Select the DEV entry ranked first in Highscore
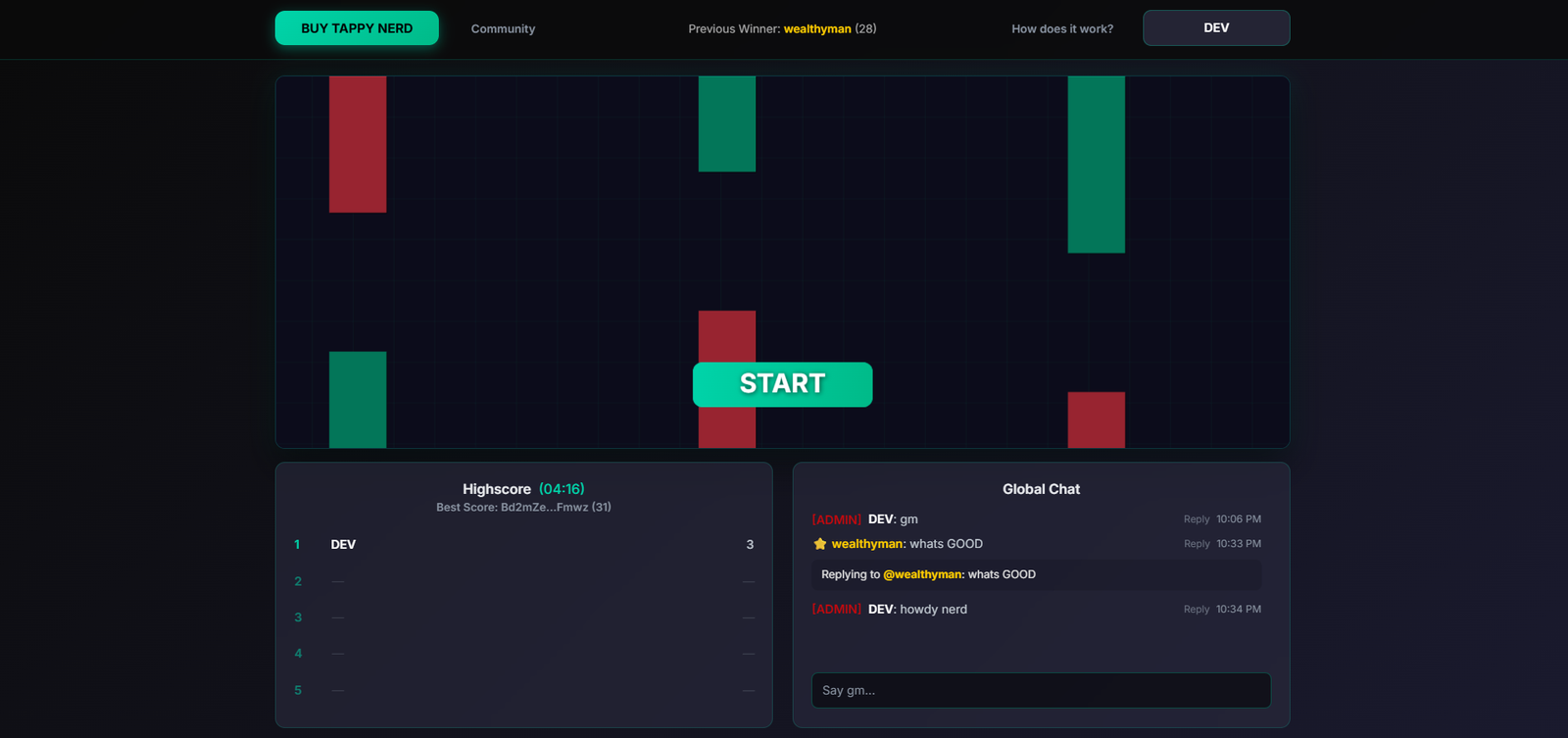 coord(343,545)
